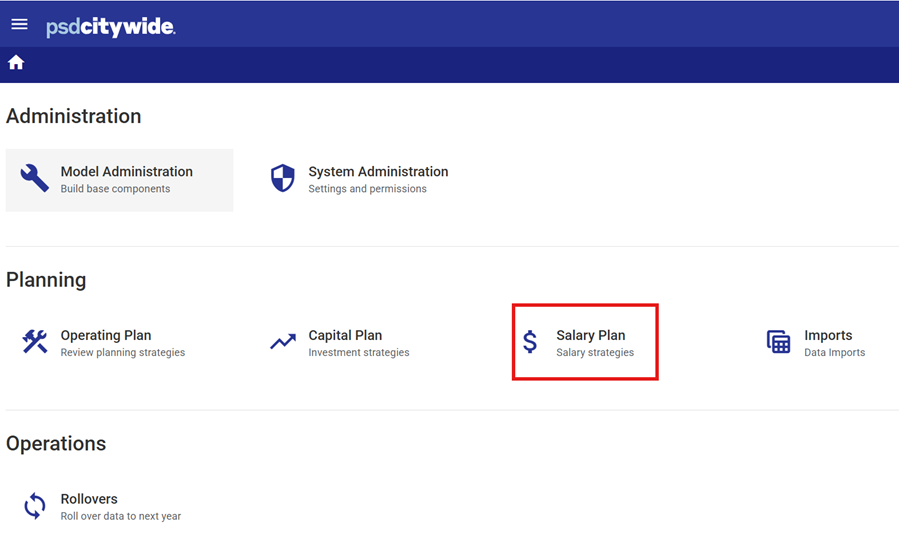The image size is (899, 538).
Task: Click the home icon in the breadcrumb bar
Action: [16, 62]
